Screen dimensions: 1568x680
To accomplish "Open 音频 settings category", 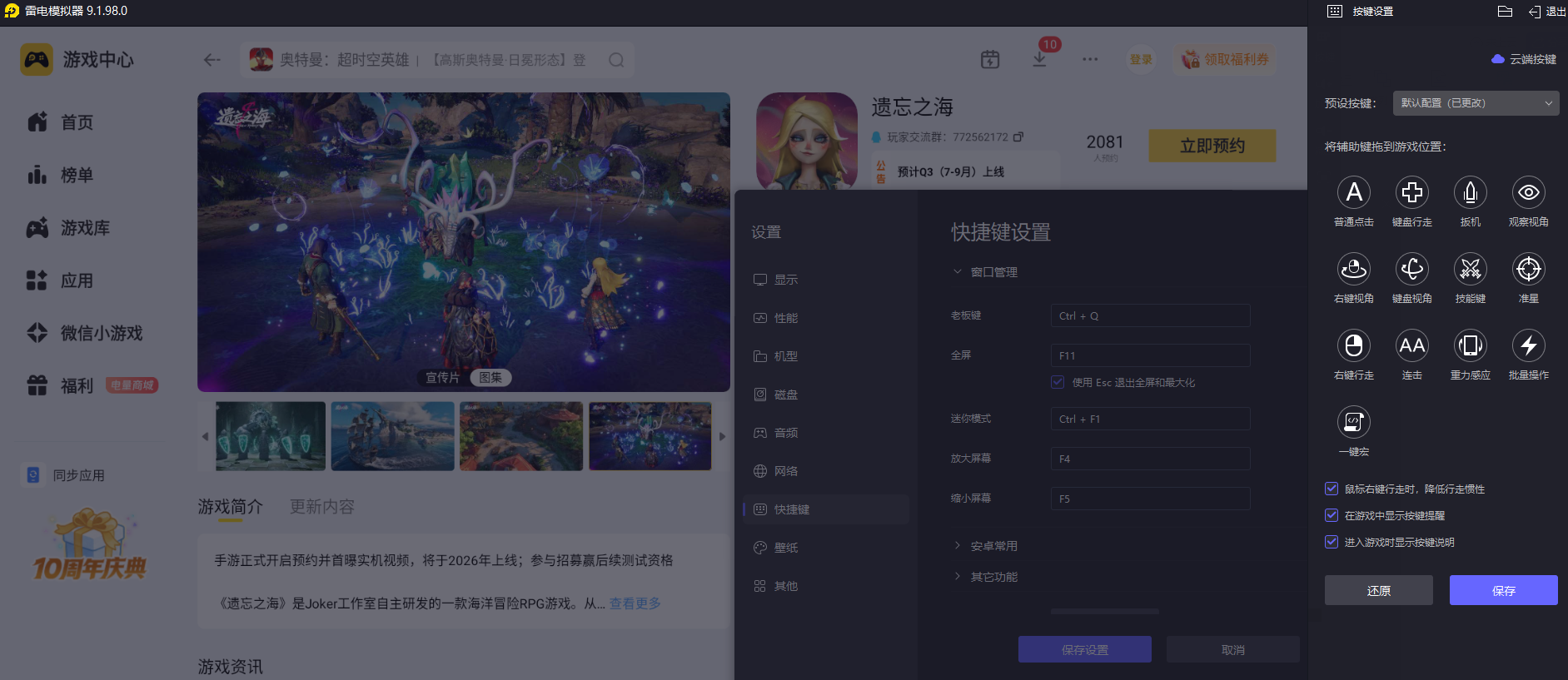I will point(825,433).
